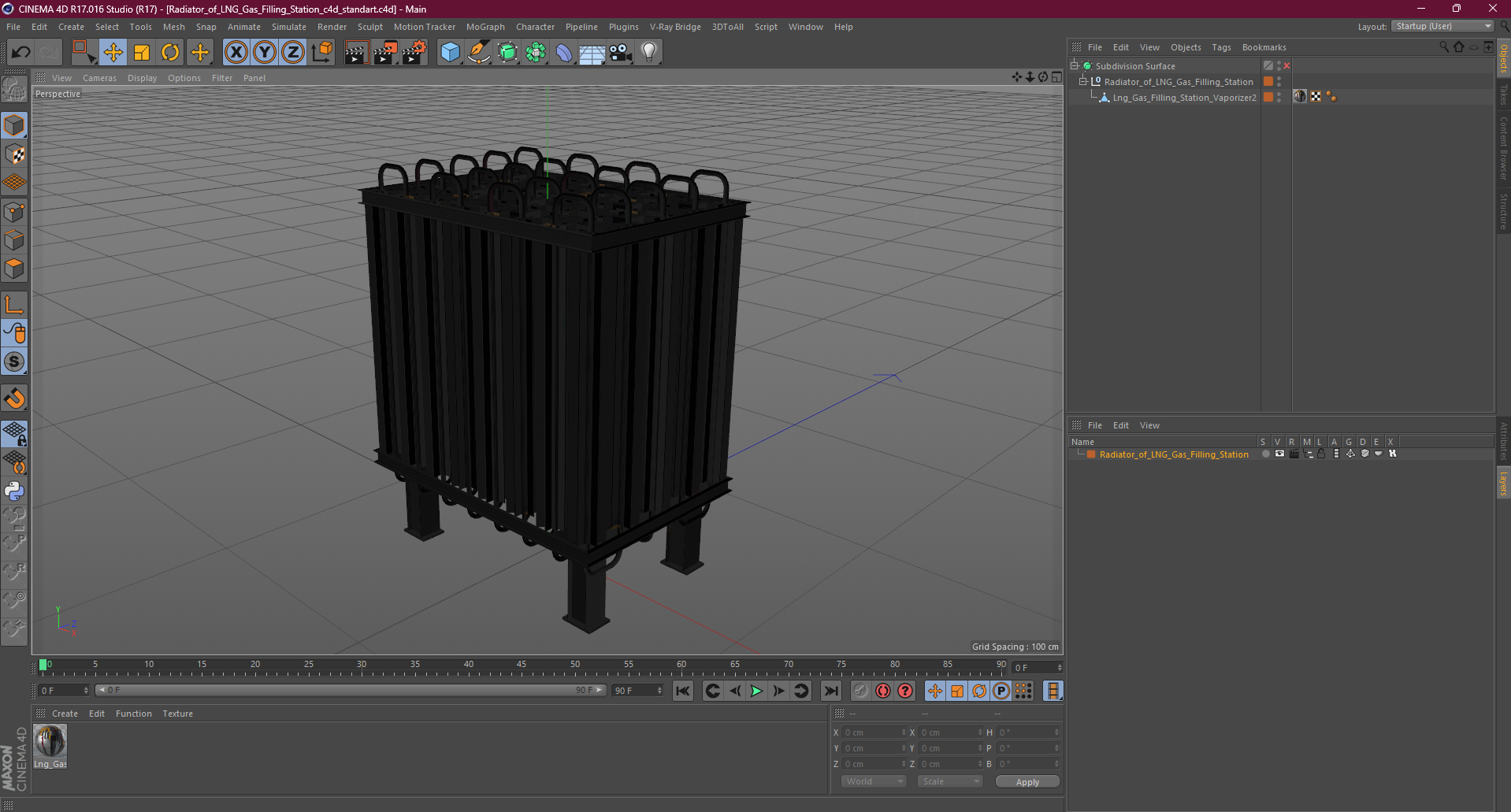
Task: Open Object Manager Tags menu
Action: tap(1221, 47)
